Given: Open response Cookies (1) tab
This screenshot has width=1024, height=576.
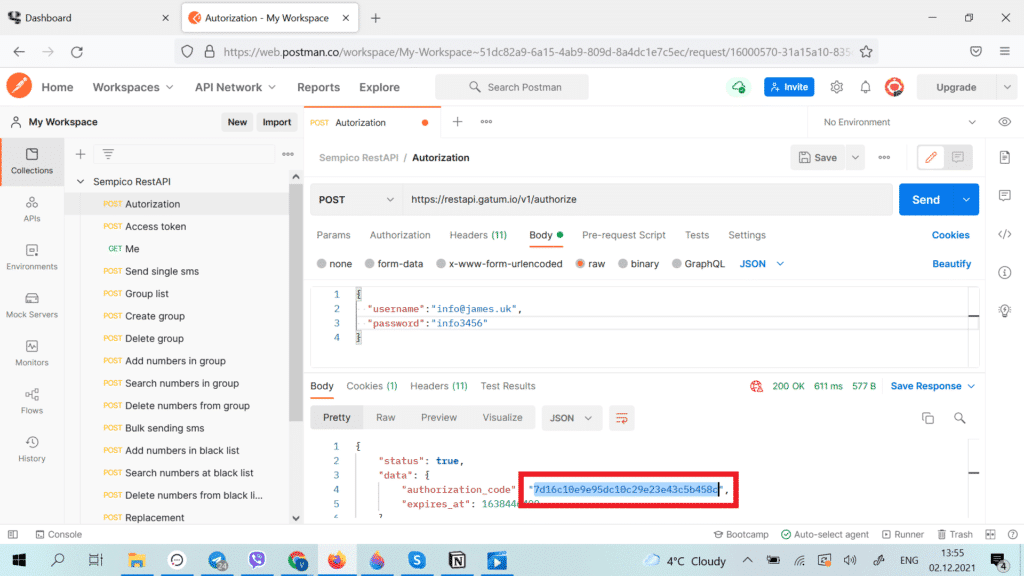Looking at the screenshot, I should pos(372,386).
